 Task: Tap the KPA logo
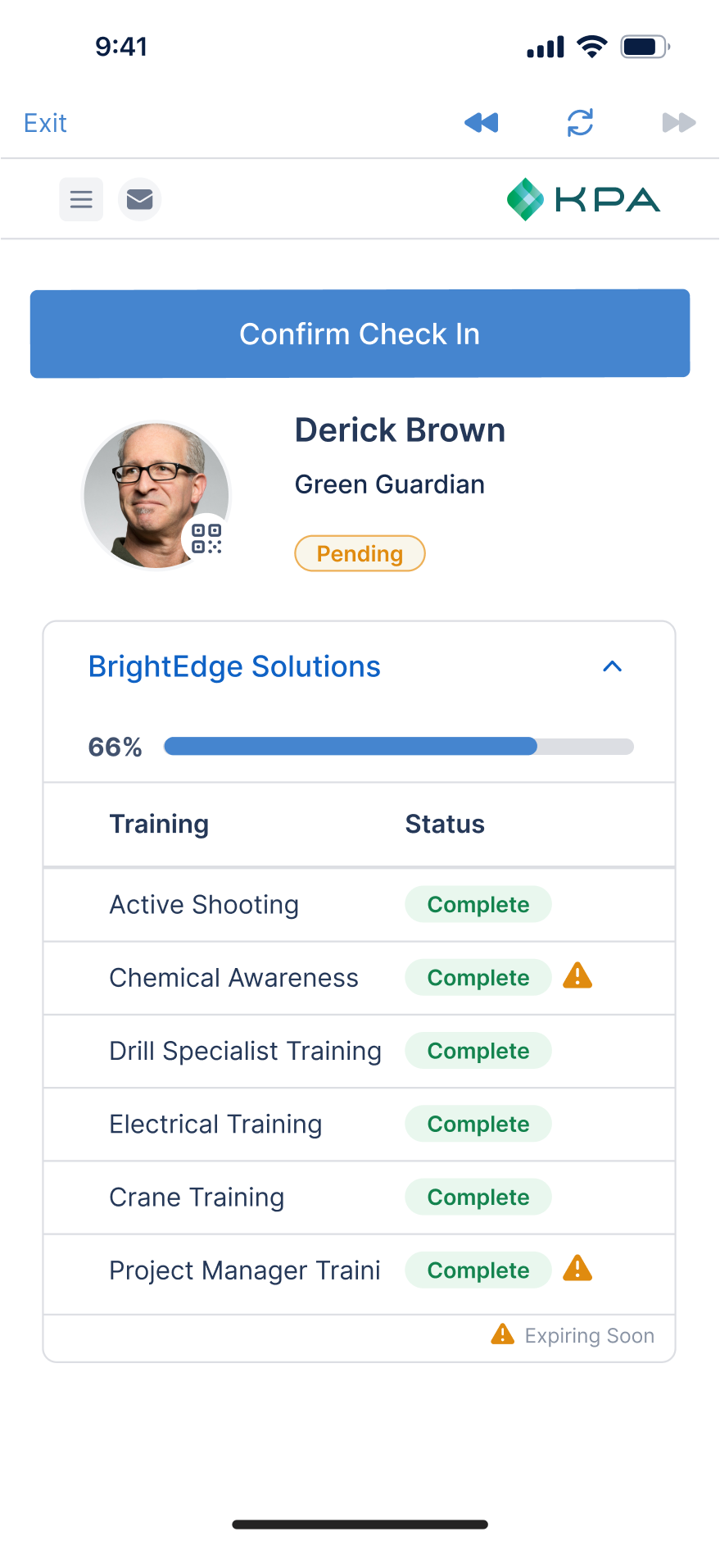tap(583, 199)
